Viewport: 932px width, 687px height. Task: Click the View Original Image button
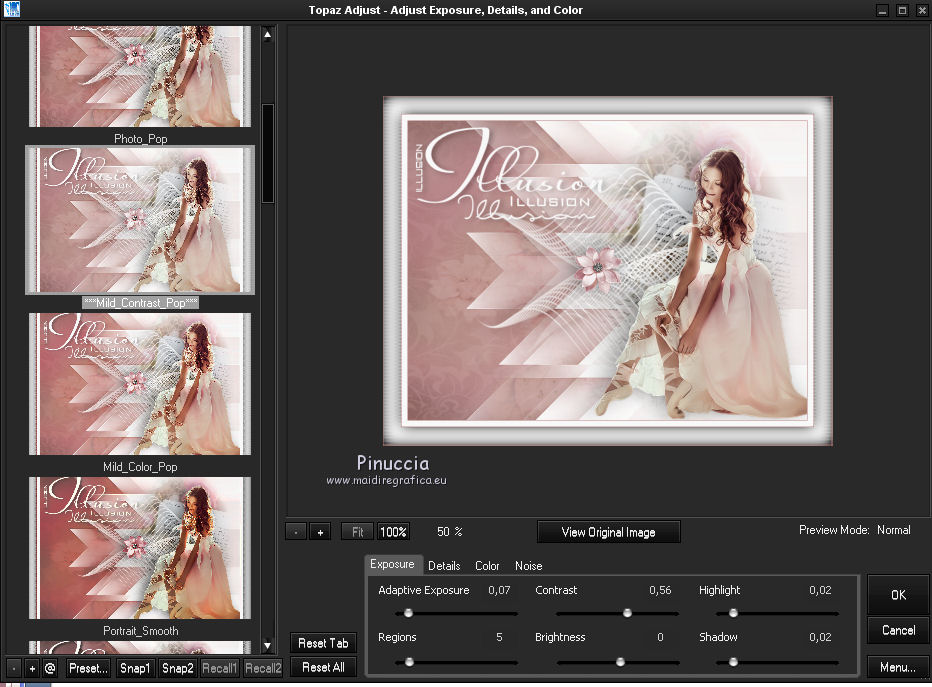pyautogui.click(x=608, y=532)
